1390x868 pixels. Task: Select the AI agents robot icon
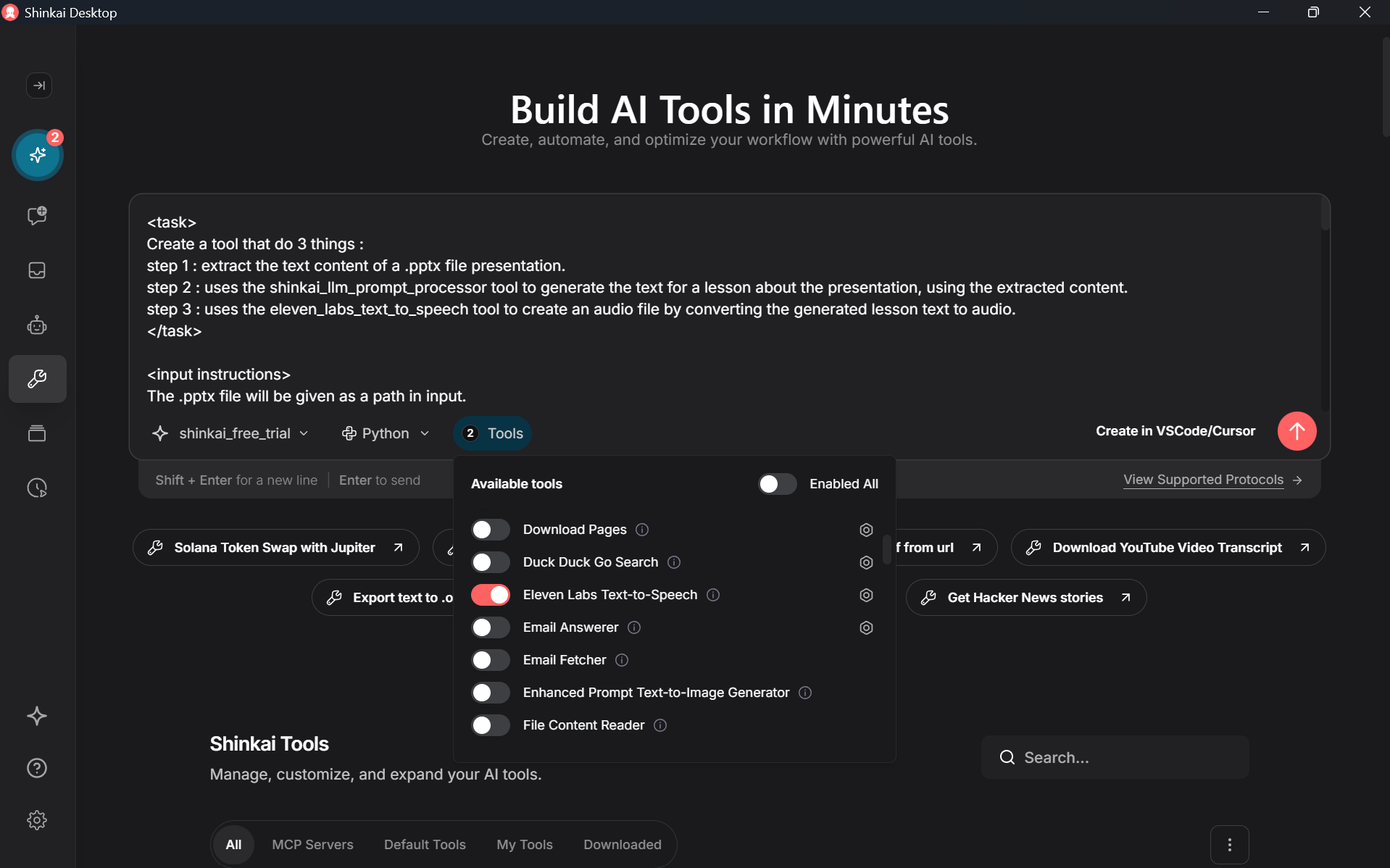(x=36, y=325)
